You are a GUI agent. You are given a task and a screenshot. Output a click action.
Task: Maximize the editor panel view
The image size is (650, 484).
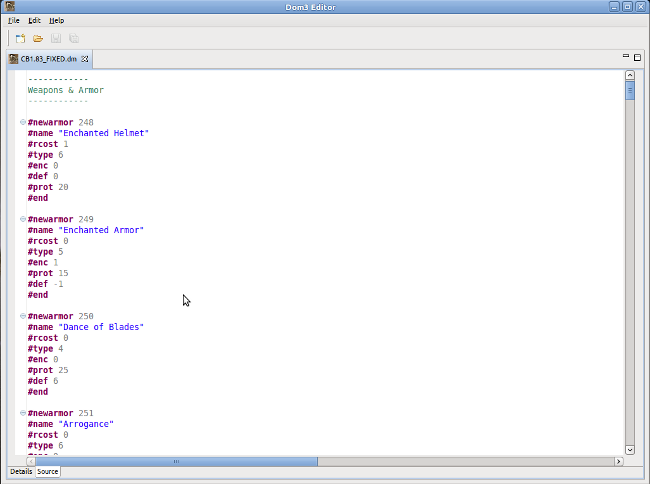[x=637, y=57]
